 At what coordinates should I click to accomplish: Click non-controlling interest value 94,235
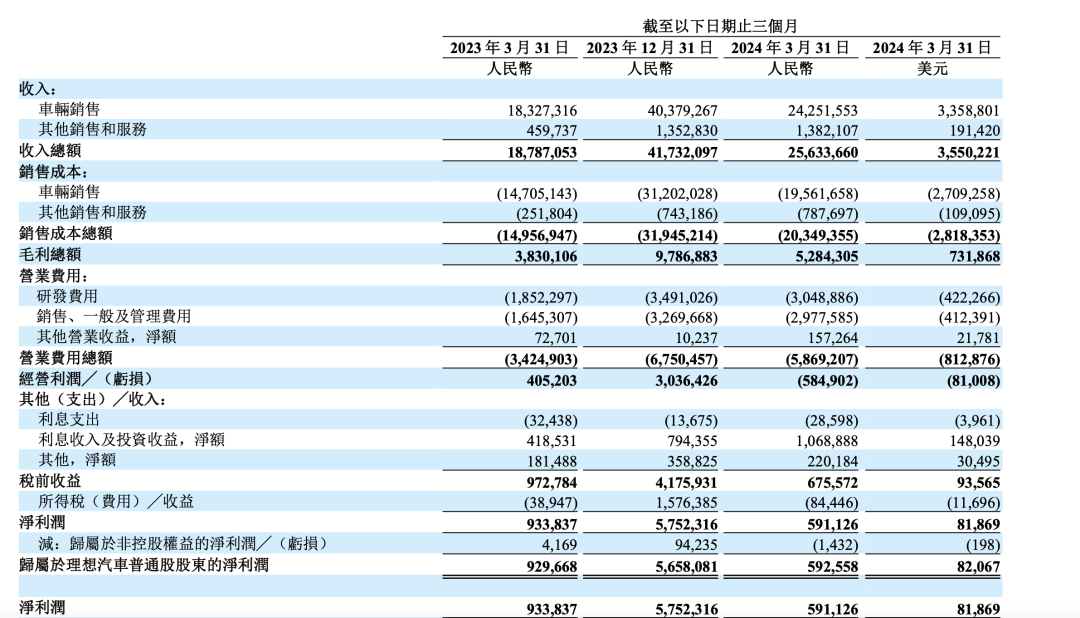[x=696, y=546]
